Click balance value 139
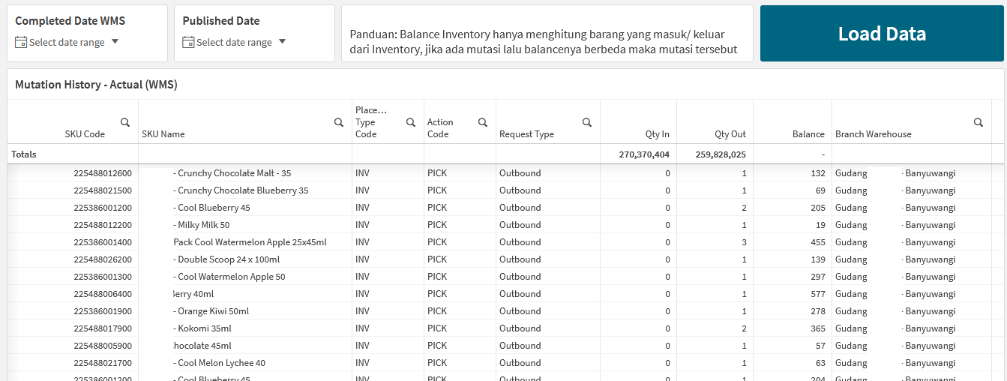Viewport: 1007px width, 381px height. (x=818, y=260)
